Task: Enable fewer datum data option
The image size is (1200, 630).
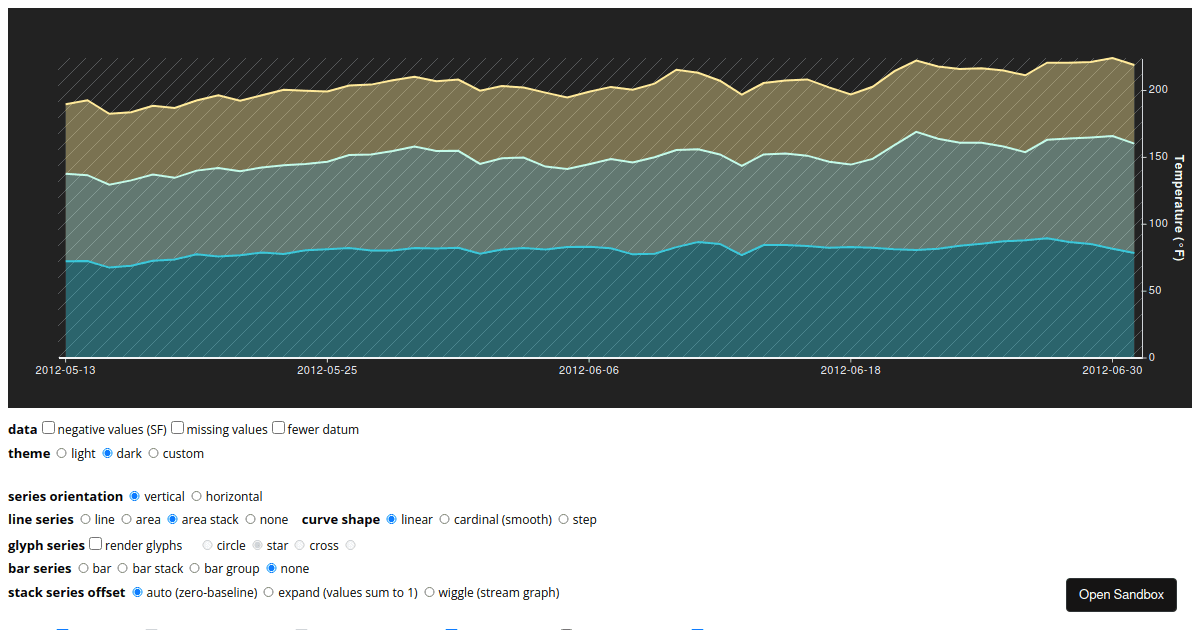Action: [278, 427]
